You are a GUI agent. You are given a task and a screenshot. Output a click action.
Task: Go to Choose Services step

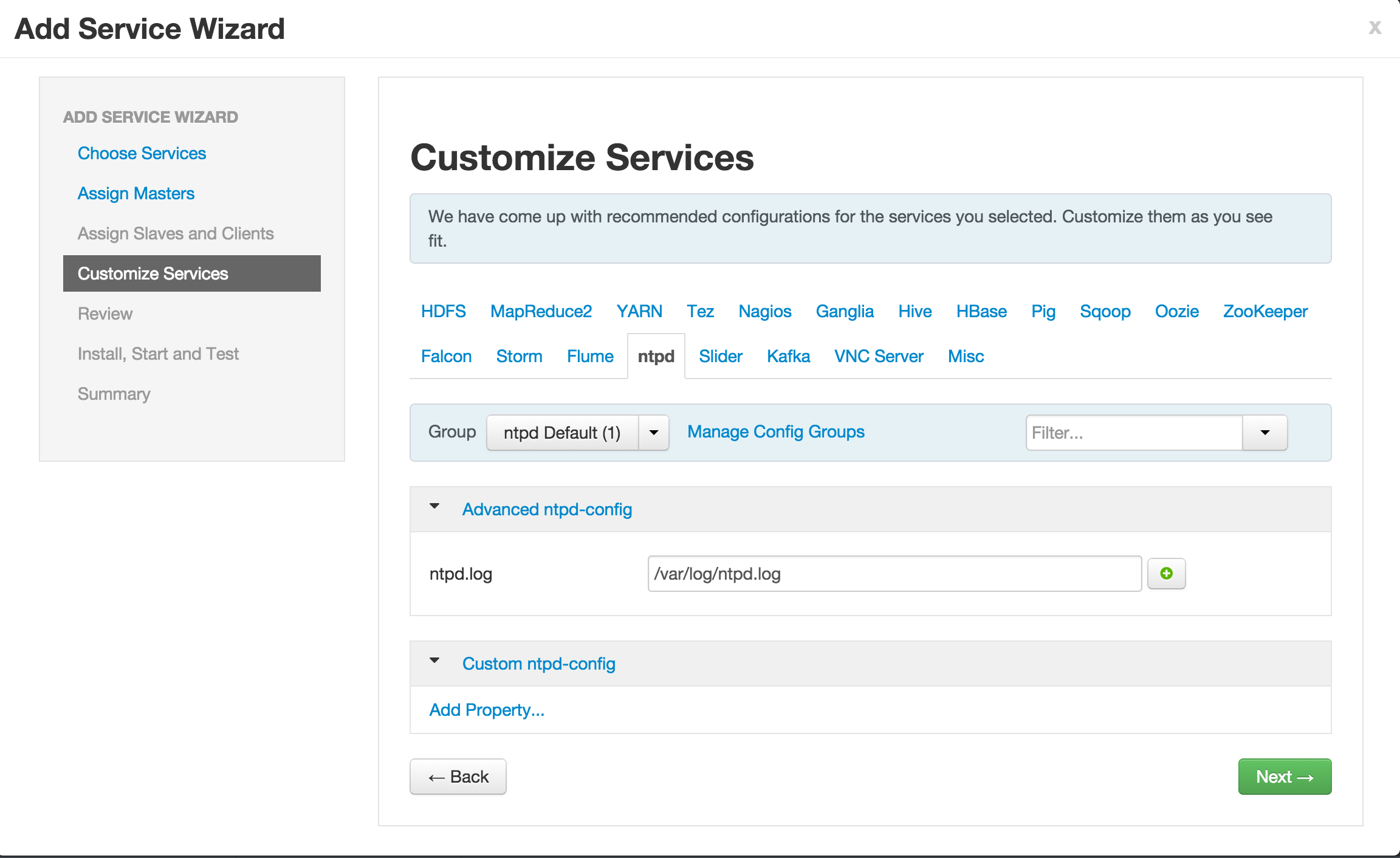pyautogui.click(x=142, y=153)
